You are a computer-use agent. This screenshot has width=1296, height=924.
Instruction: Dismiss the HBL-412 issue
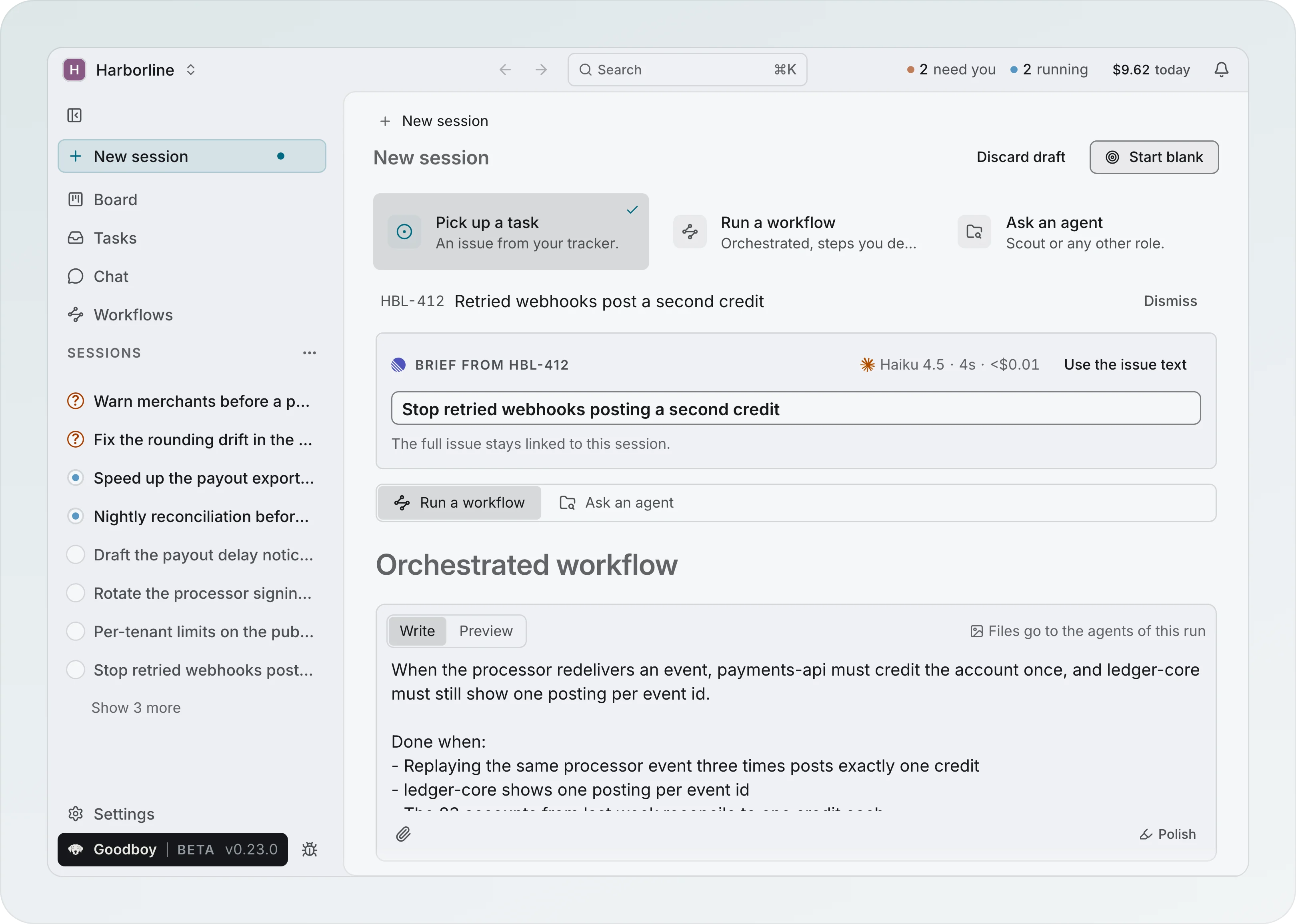coord(1170,301)
